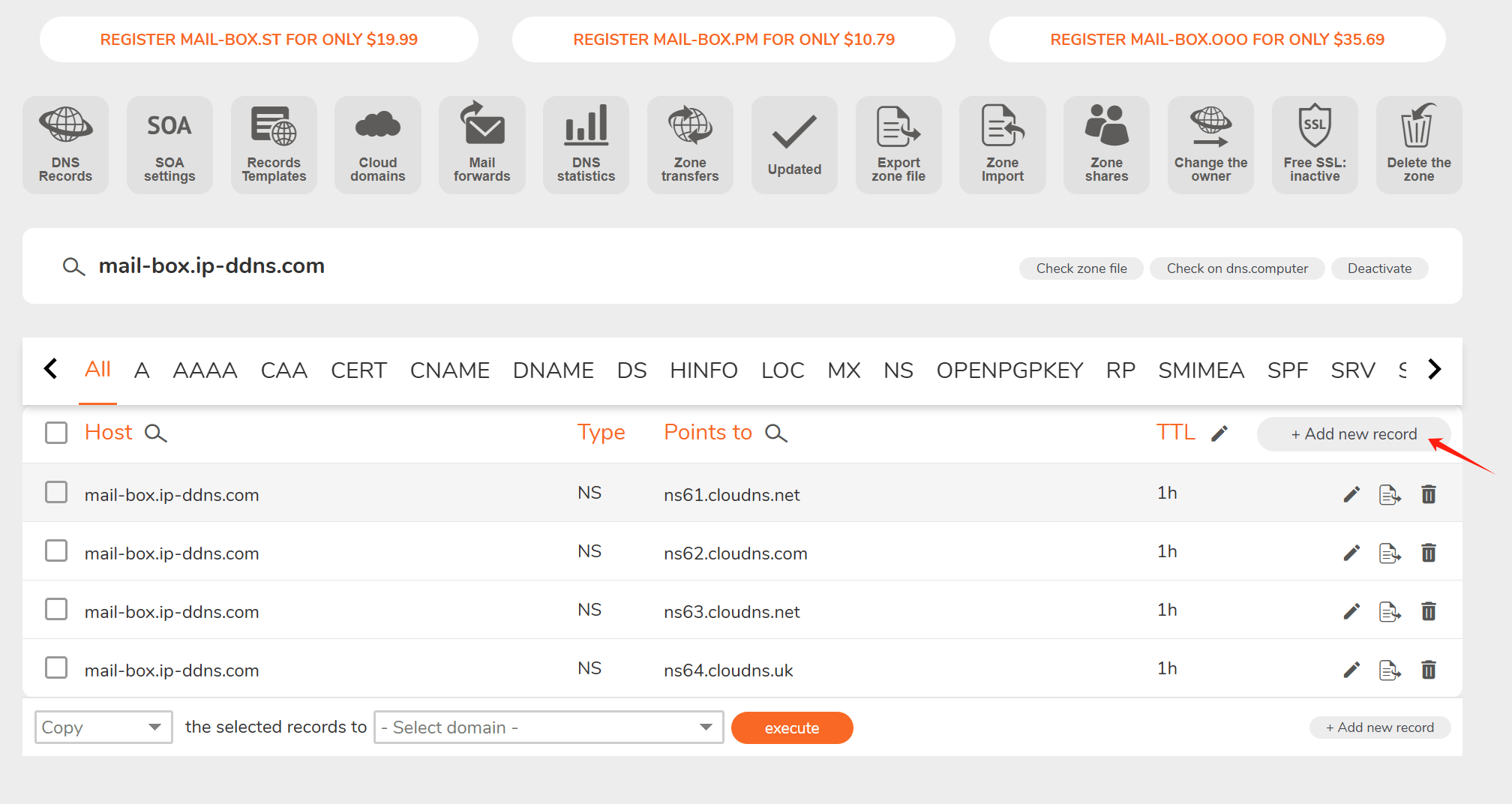Screen dimensions: 1512x804
Task: Expand the Select domain dropdown
Action: pos(548,727)
